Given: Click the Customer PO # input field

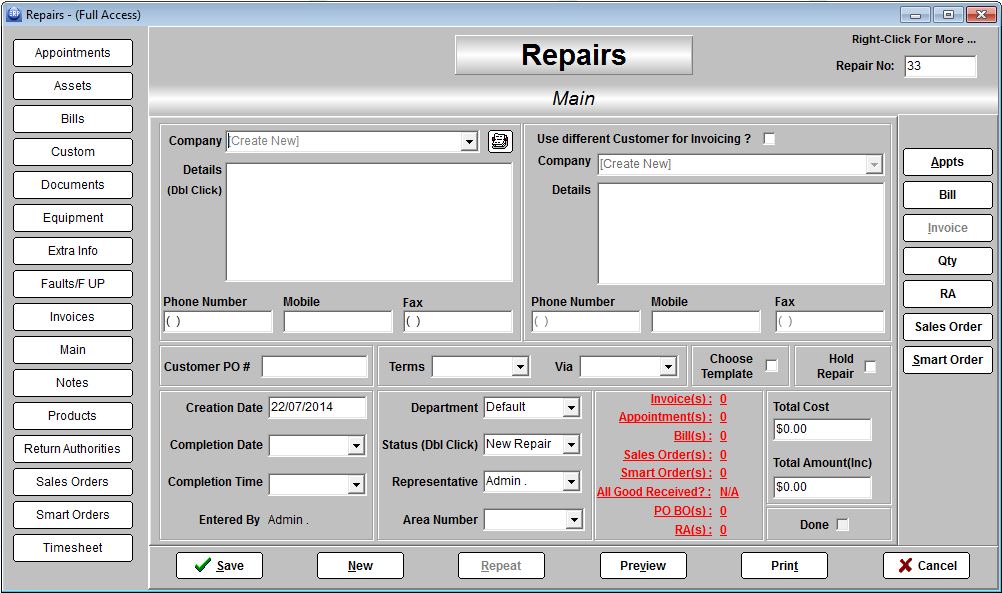Looking at the screenshot, I should 314,367.
